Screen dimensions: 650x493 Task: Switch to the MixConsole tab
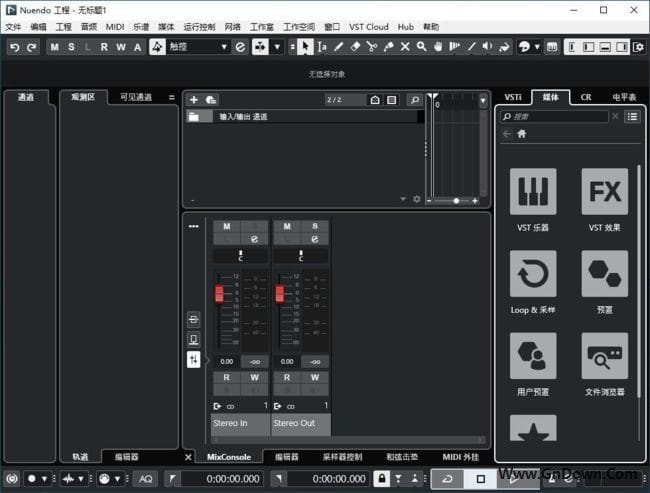tap(229, 457)
